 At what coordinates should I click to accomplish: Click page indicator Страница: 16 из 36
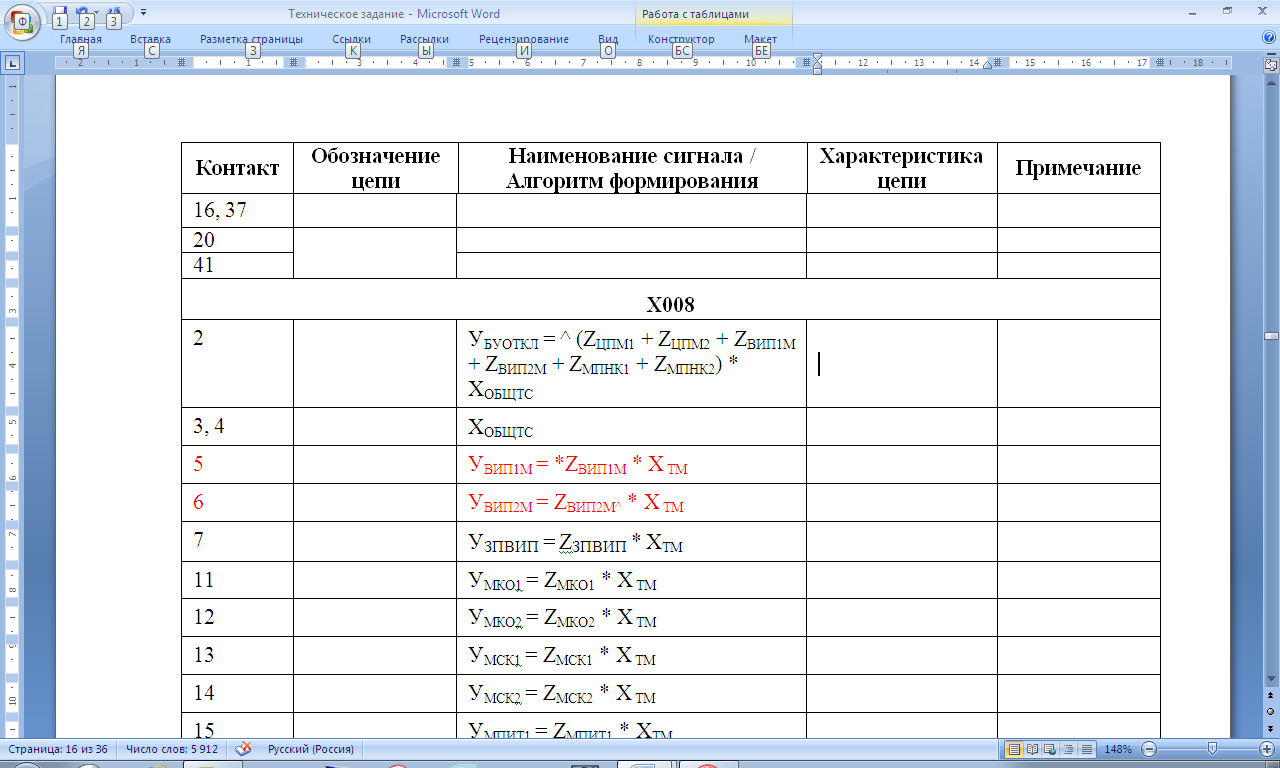tap(59, 749)
